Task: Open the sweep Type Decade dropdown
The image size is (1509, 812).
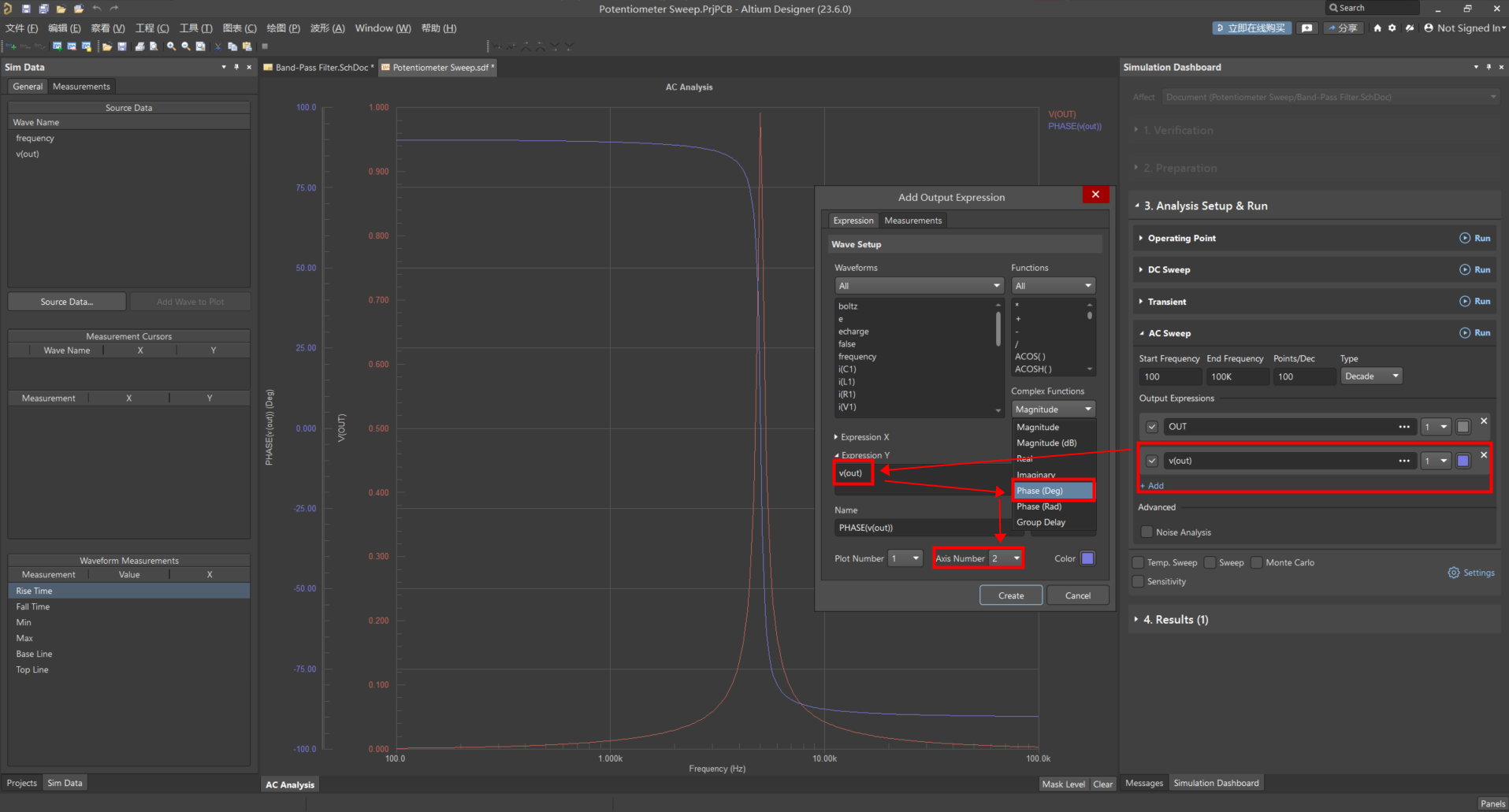Action: 1371,376
